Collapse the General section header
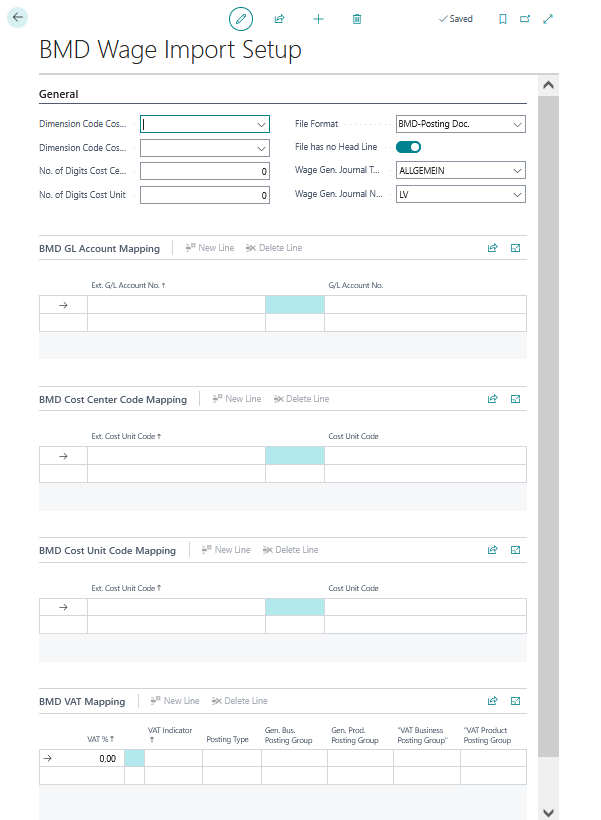The width and height of the screenshot is (601, 820). (59, 94)
